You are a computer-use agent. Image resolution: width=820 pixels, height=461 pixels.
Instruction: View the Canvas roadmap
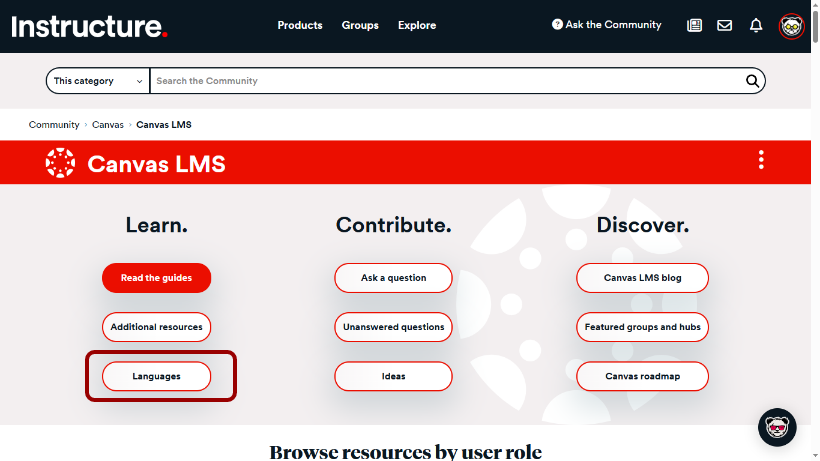pos(642,376)
